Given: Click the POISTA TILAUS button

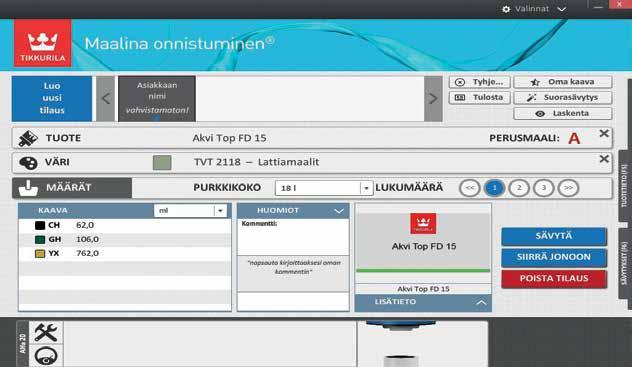Looking at the screenshot, I should pyautogui.click(x=554, y=279).
